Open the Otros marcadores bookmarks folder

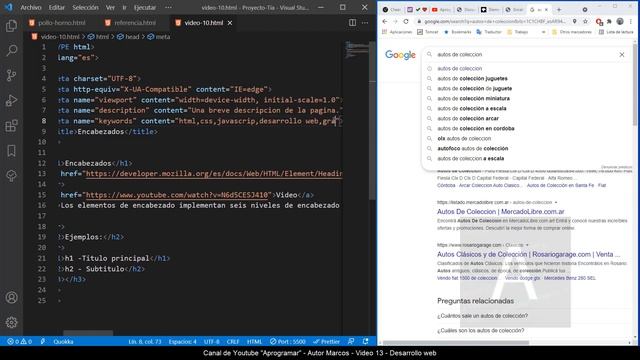571,32
